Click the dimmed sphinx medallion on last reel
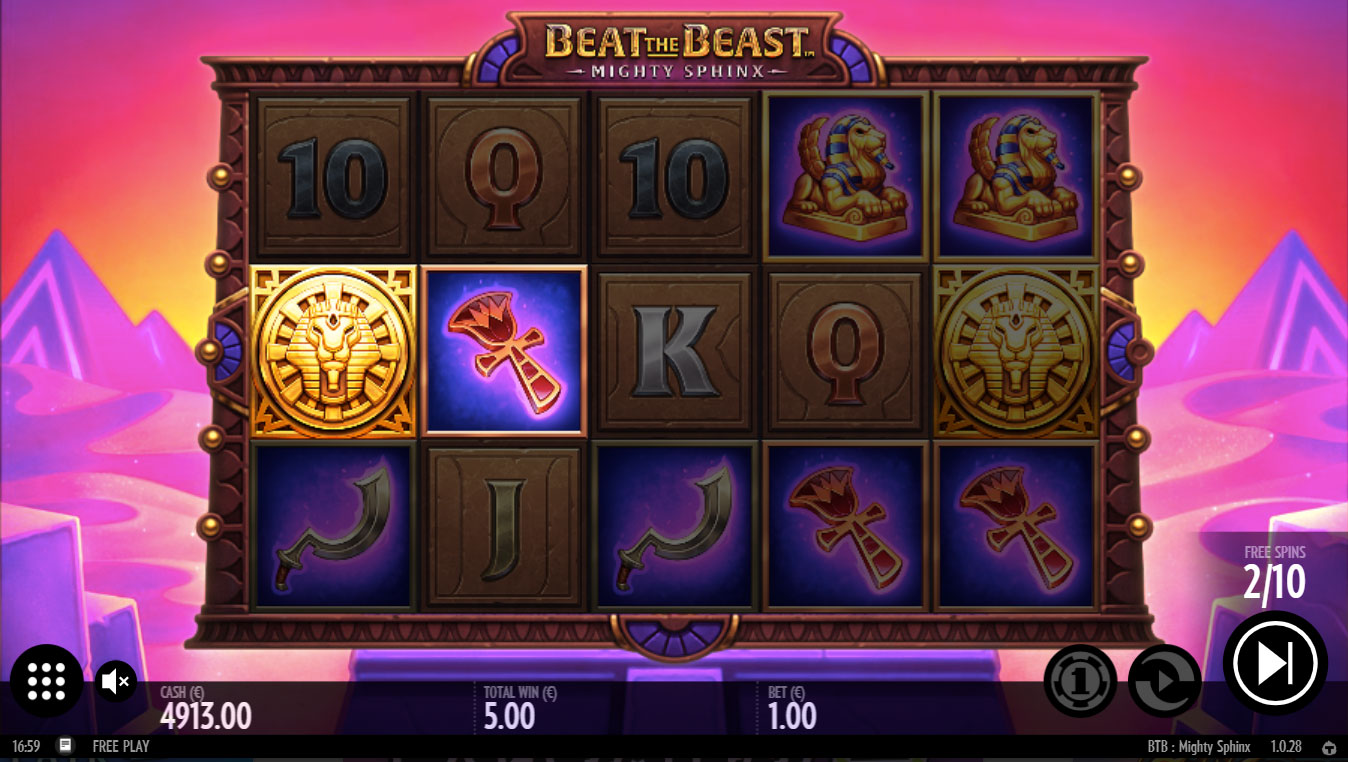1348x762 pixels. click(1017, 351)
